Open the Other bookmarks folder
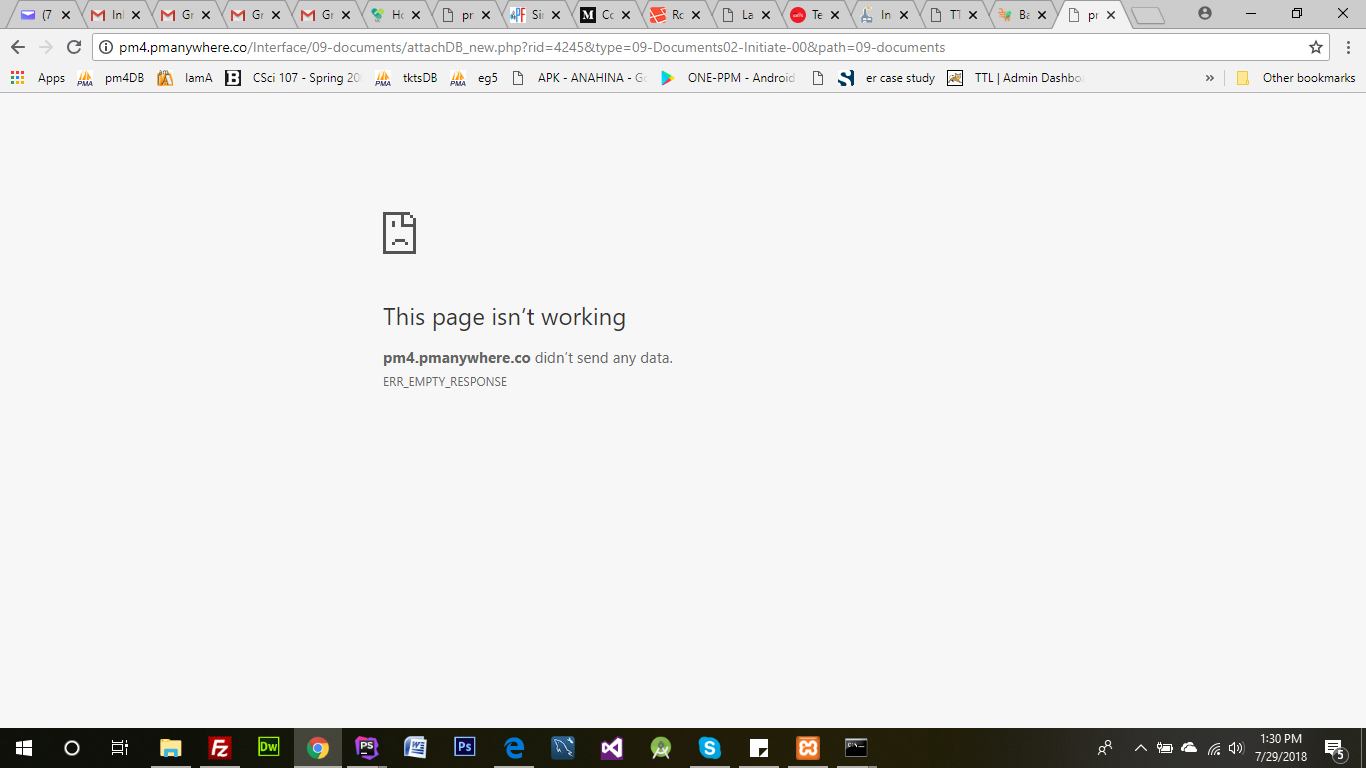This screenshot has height=768, width=1366. coord(1296,78)
